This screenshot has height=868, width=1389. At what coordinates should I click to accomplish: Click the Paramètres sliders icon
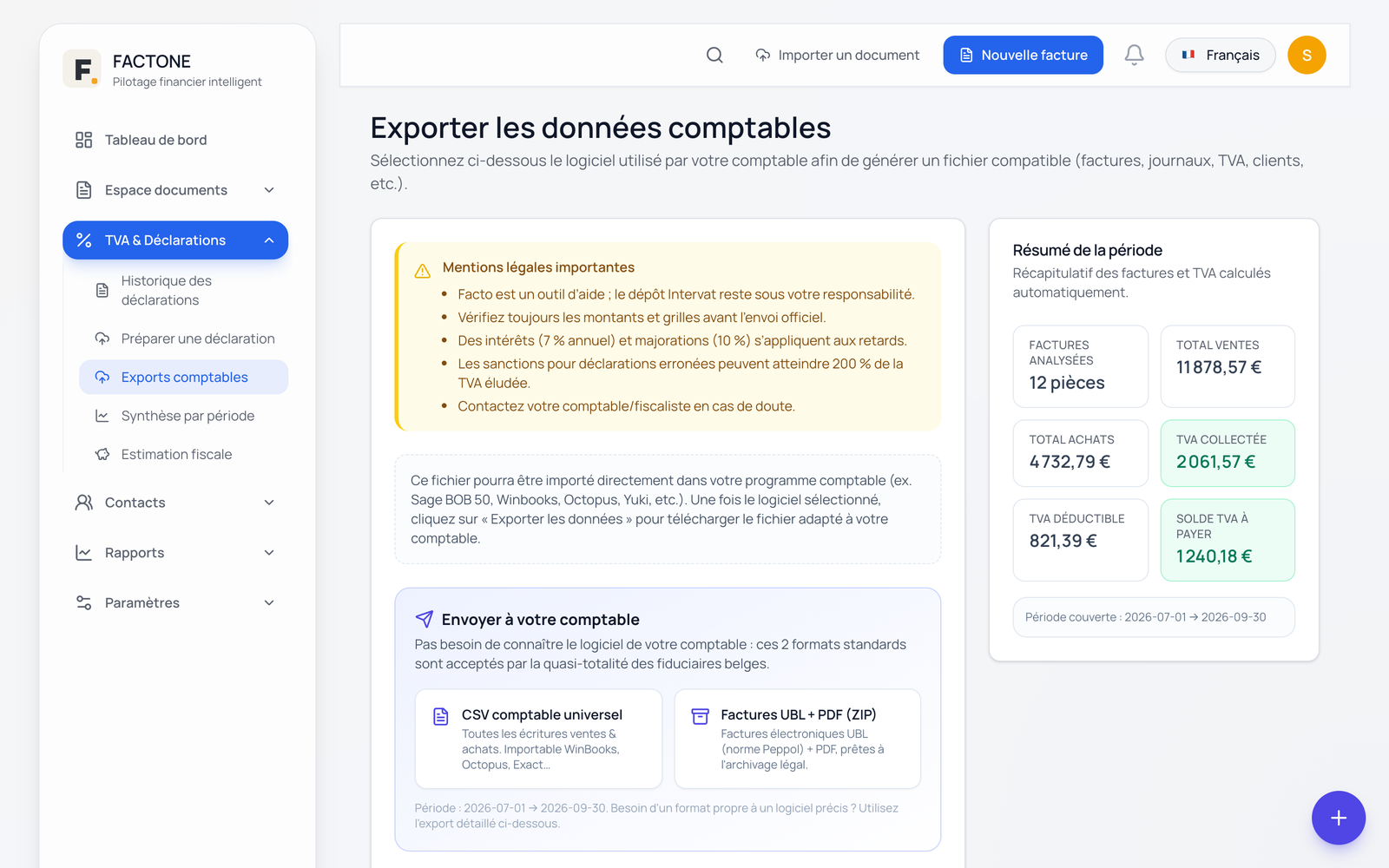pyautogui.click(x=83, y=602)
